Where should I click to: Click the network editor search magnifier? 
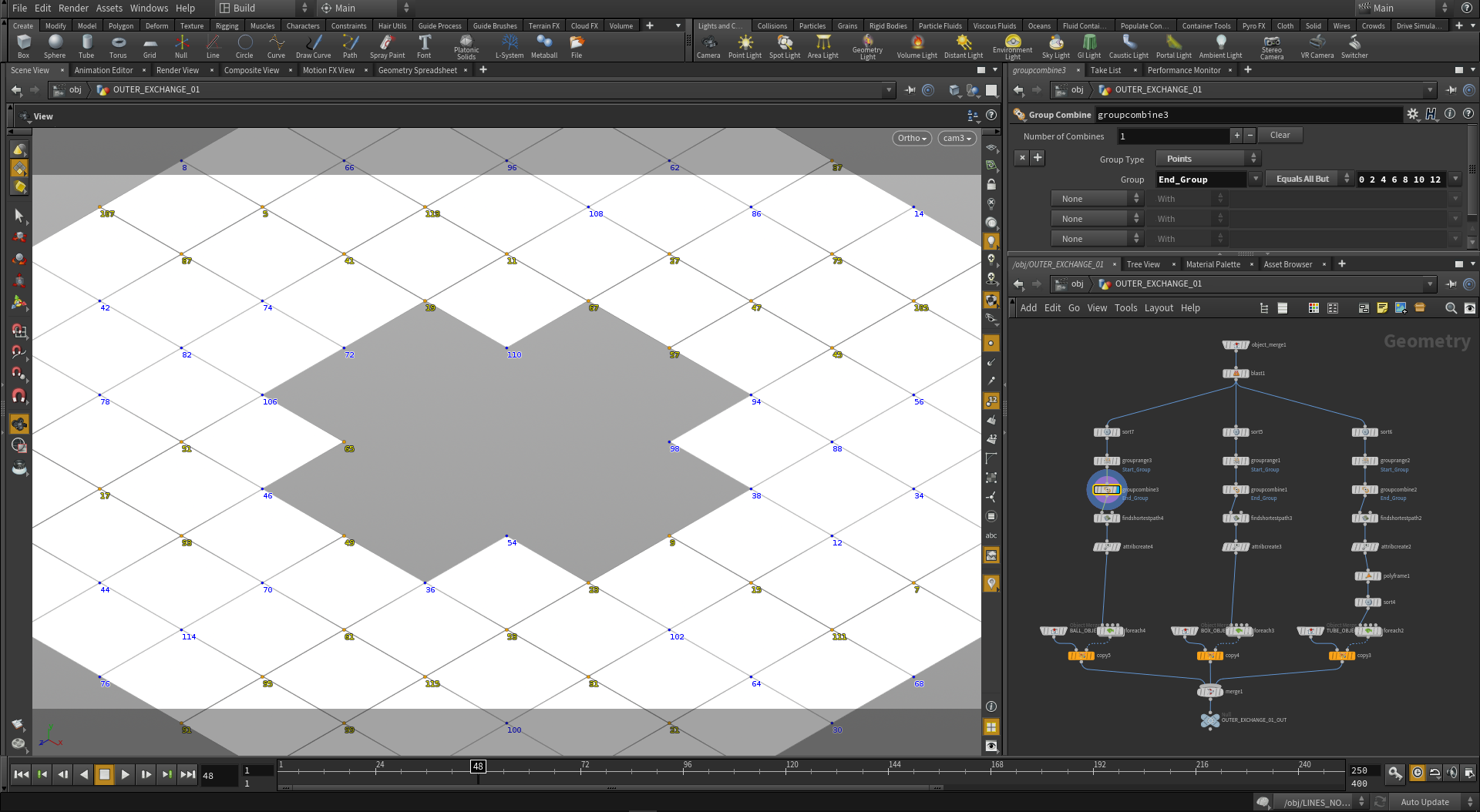pyautogui.click(x=1451, y=308)
